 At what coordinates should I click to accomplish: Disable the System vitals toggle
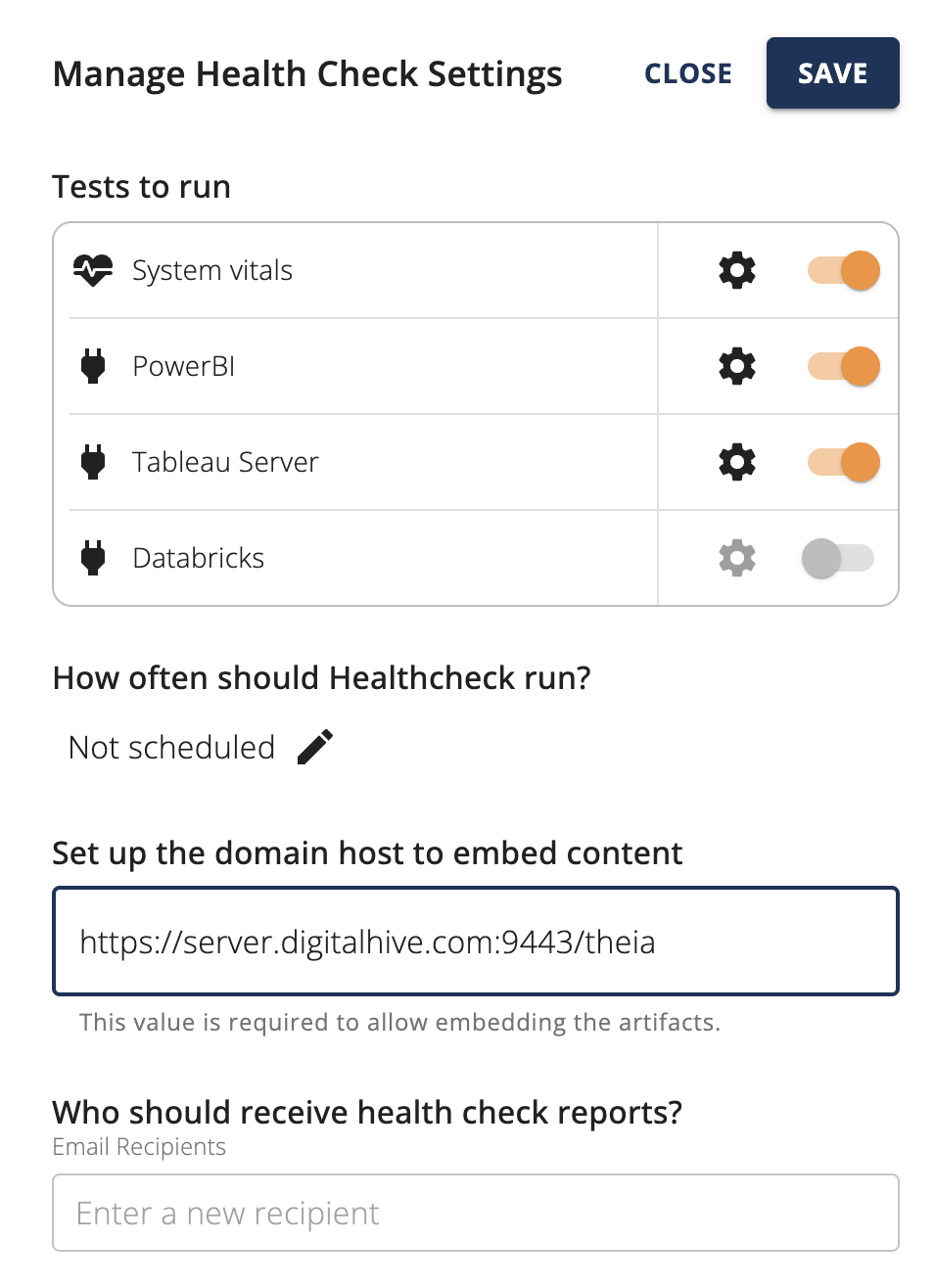(844, 270)
